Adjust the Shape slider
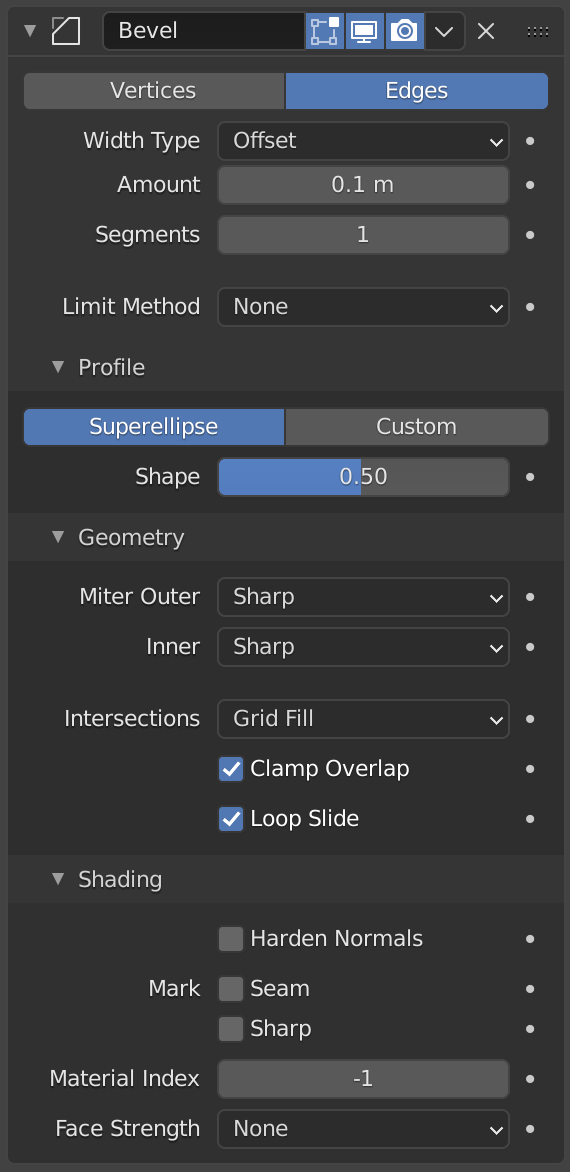 [363, 477]
